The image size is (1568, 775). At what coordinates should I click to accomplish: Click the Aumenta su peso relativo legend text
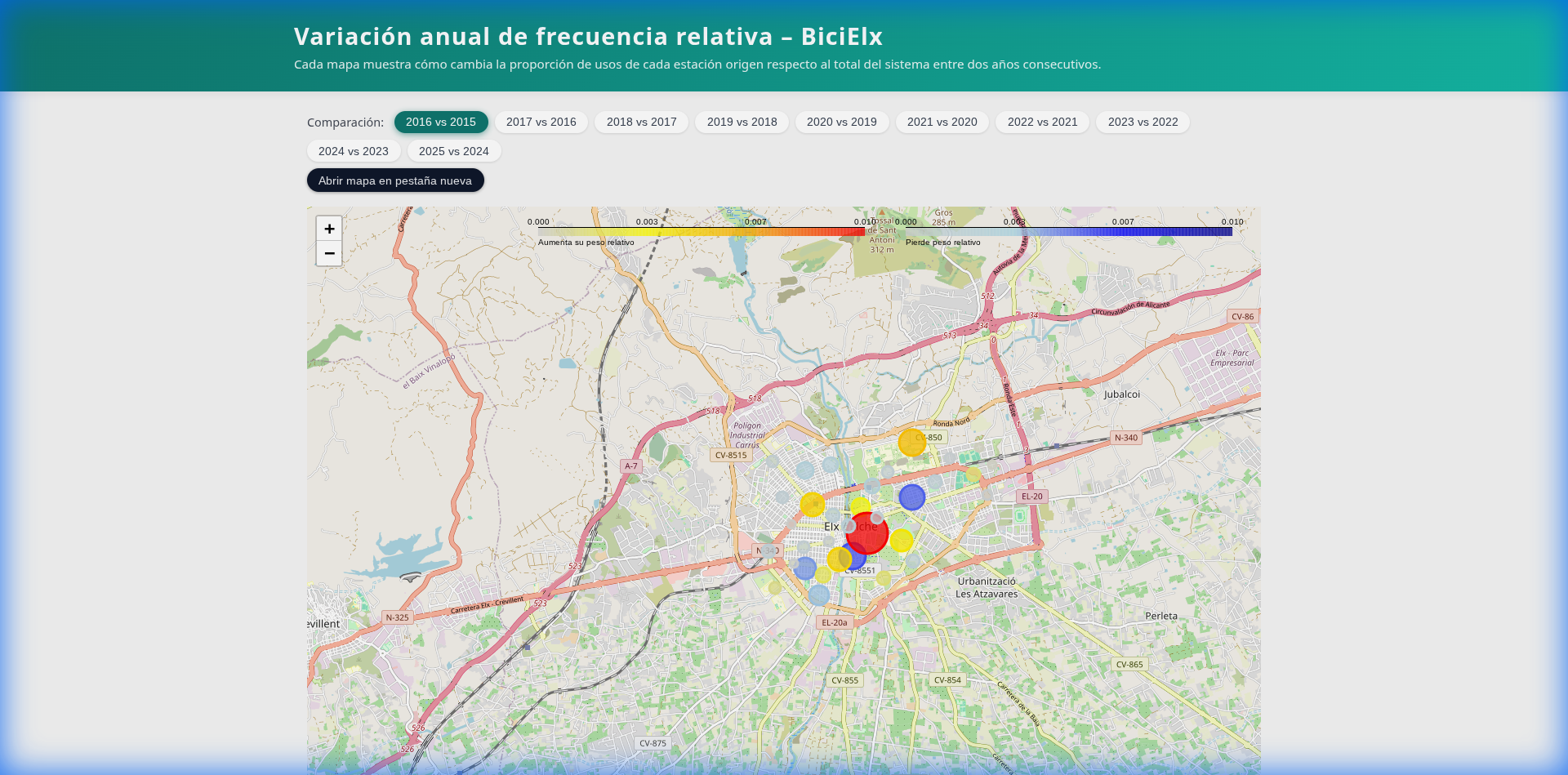[586, 243]
